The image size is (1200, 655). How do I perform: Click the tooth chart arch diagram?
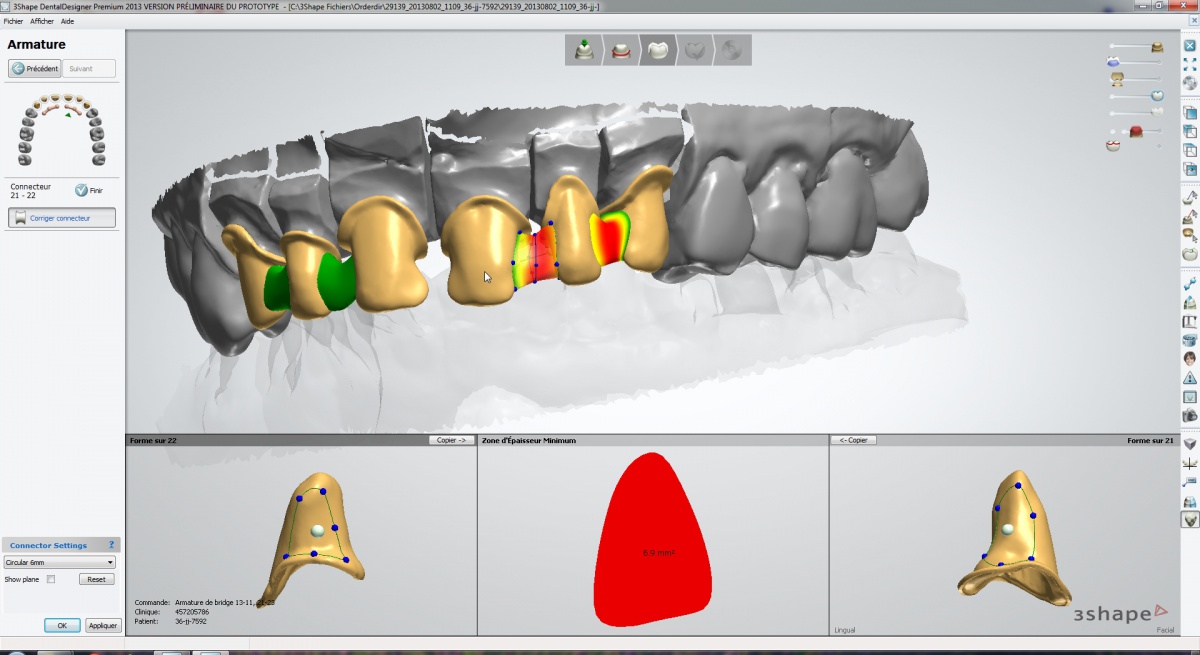[62, 130]
